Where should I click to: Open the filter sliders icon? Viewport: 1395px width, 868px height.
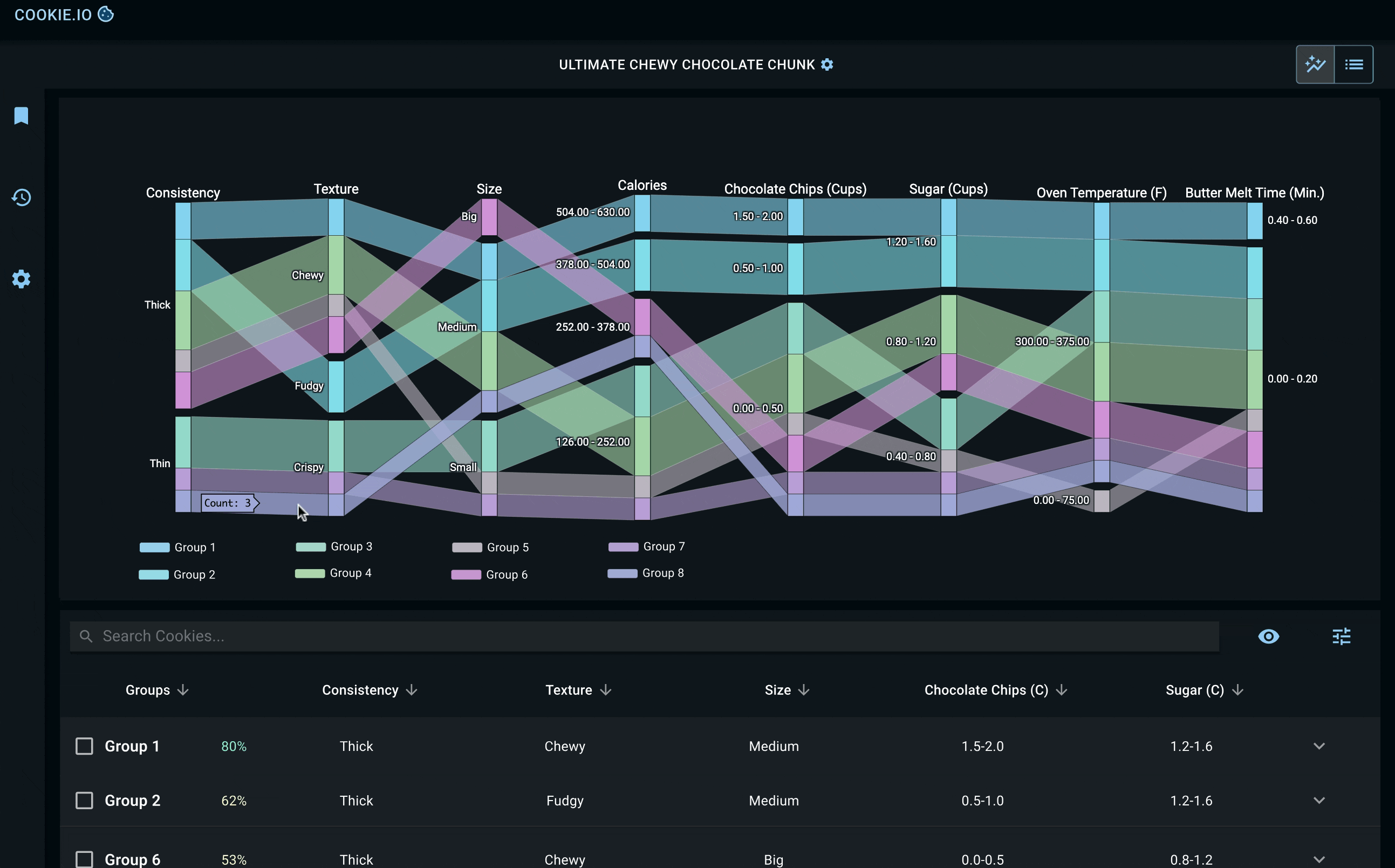pyautogui.click(x=1341, y=636)
